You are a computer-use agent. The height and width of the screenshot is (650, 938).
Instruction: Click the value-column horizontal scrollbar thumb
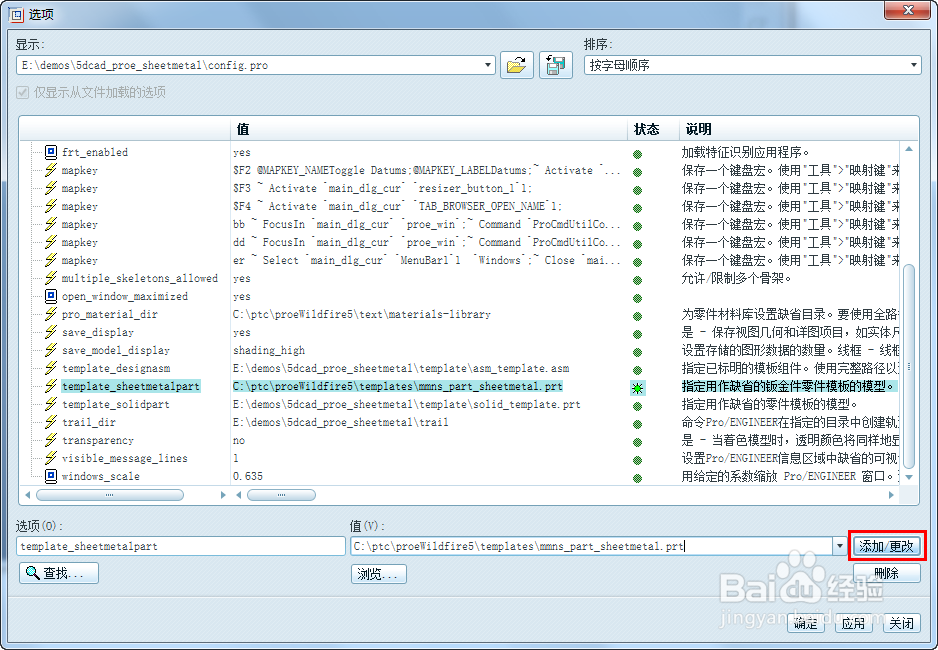coord(281,495)
